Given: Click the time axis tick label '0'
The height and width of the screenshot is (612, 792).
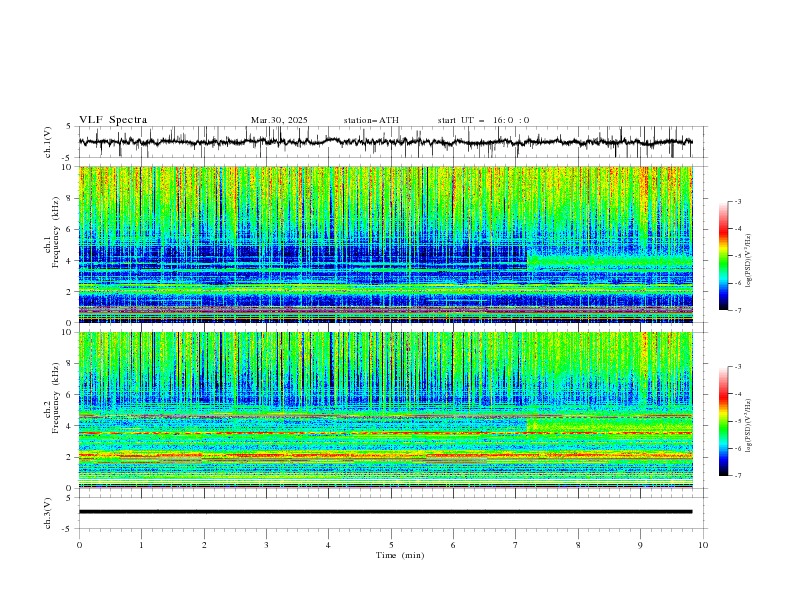Looking at the screenshot, I should click(79, 545).
